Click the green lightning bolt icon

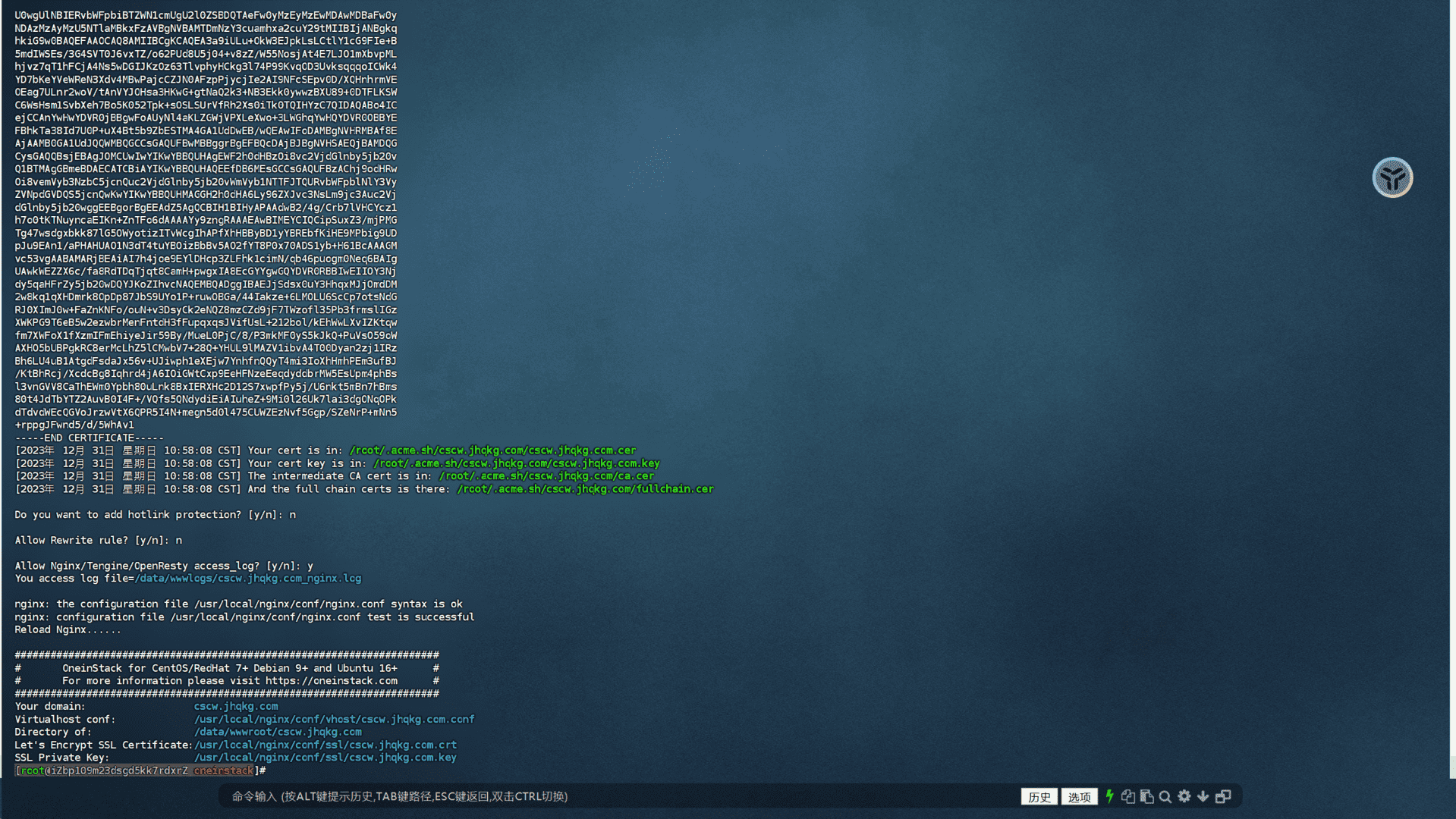pyautogui.click(x=1109, y=796)
